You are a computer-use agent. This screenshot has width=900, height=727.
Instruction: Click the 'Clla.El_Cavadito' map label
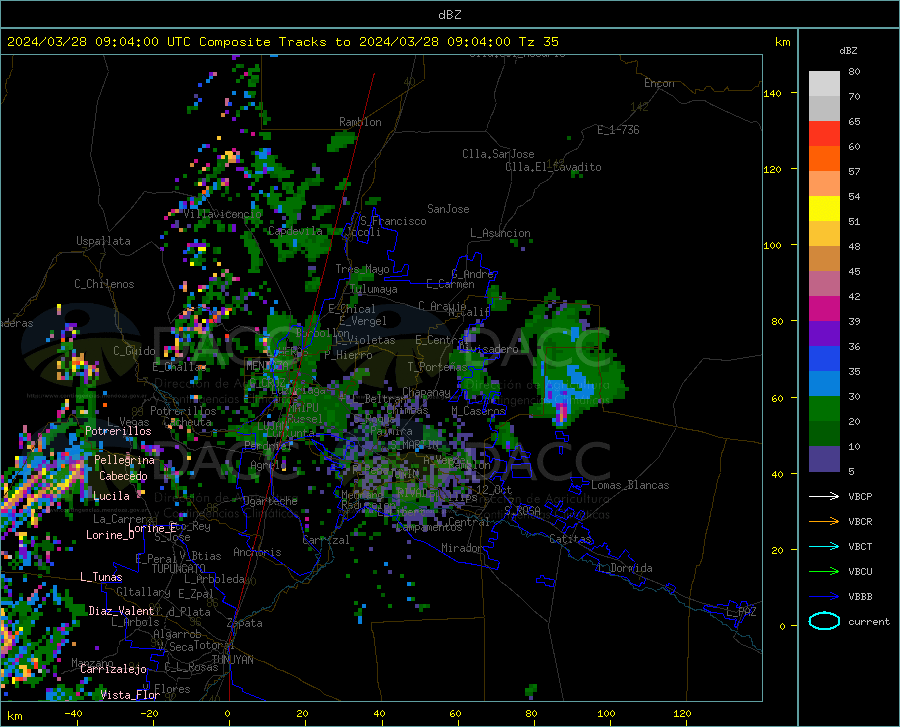point(553,167)
